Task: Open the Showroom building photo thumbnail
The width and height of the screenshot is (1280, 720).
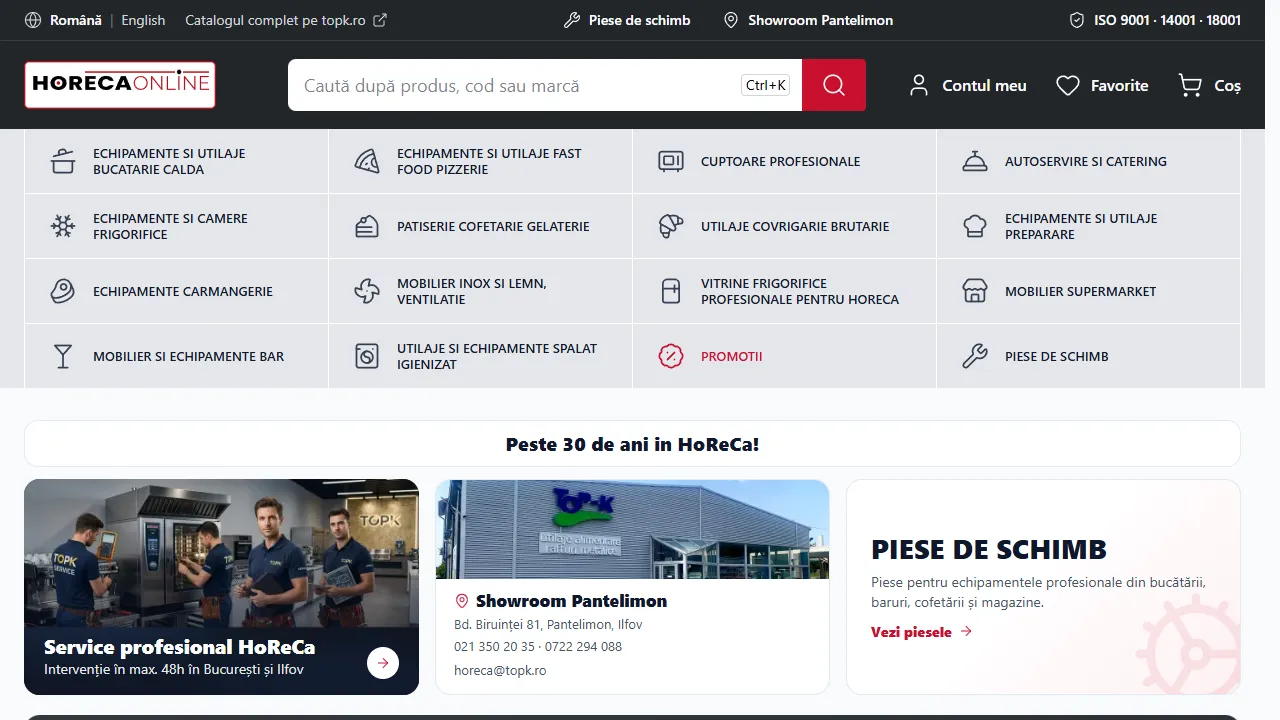Action: 632,529
